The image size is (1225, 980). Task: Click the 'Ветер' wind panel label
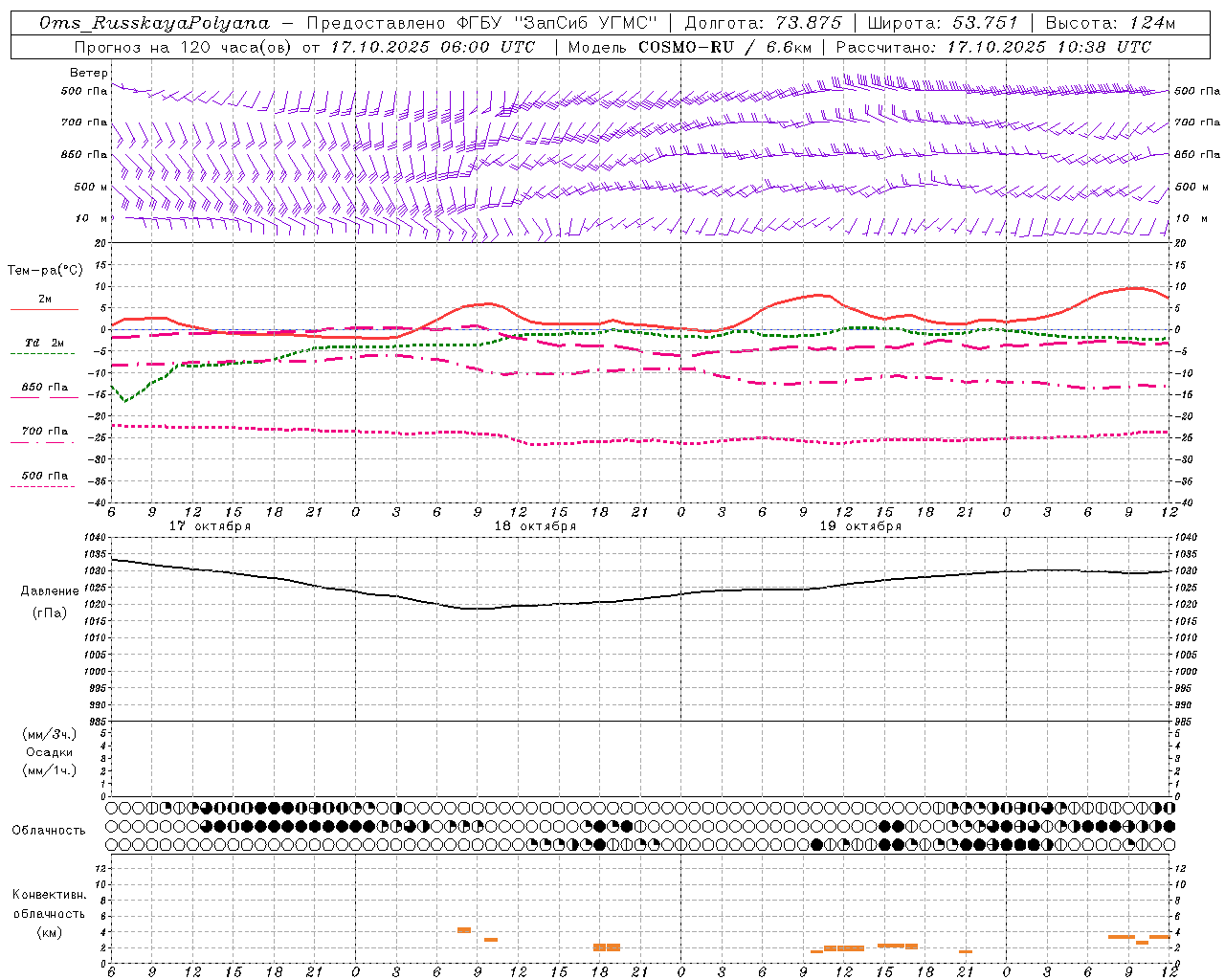89,73
